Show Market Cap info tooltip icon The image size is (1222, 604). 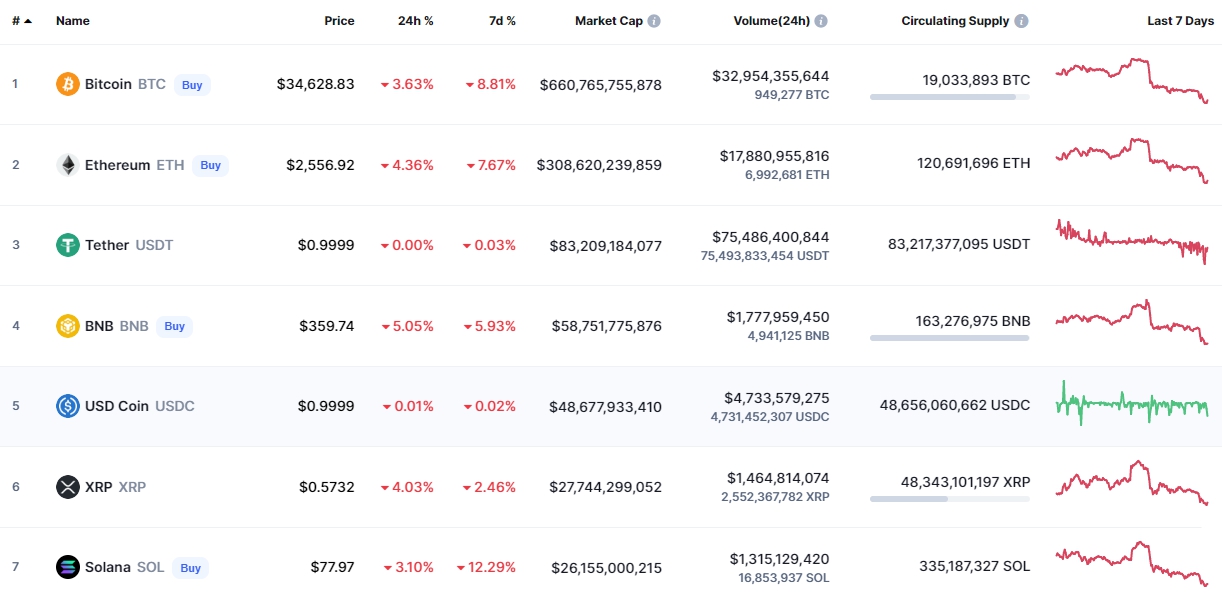654,21
